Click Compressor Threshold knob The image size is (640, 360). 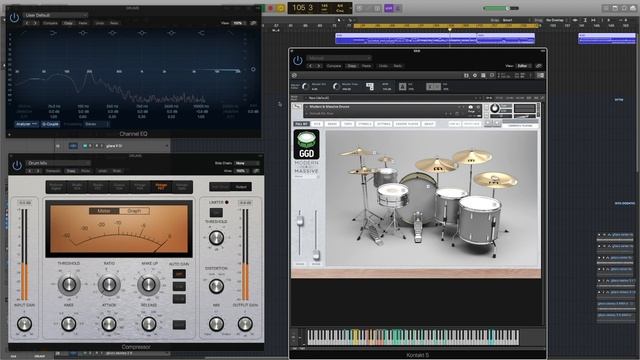coord(69,284)
